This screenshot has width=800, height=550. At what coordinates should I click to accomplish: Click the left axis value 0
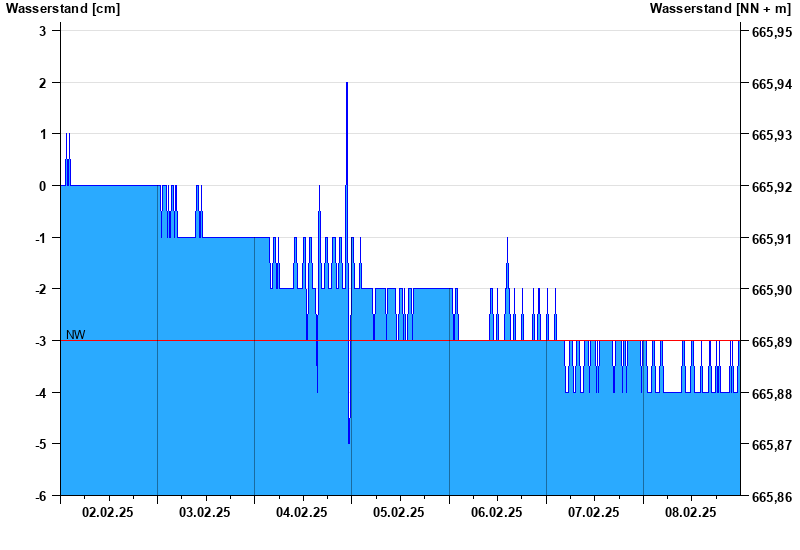(42, 186)
